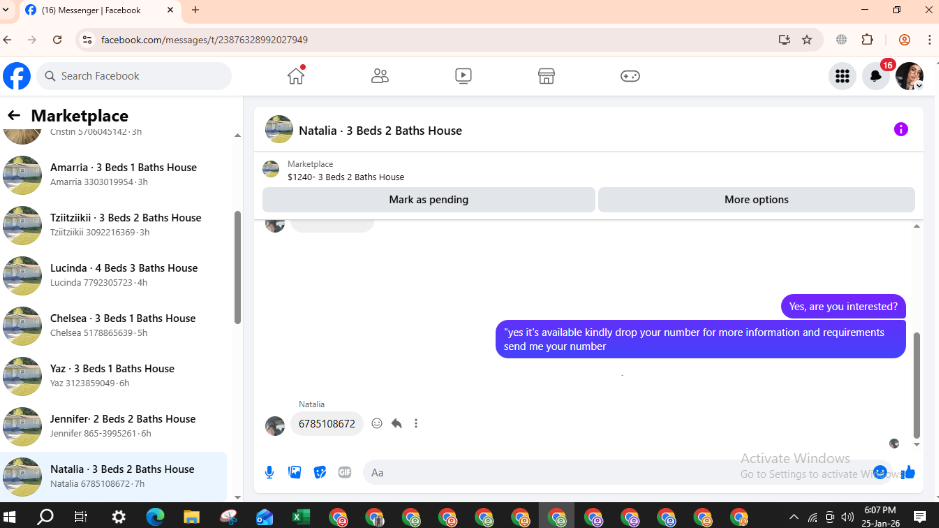Image resolution: width=939 pixels, height=528 pixels.
Task: Open Jennifer 2 Beds 2 Baths conversation
Action: click(114, 426)
